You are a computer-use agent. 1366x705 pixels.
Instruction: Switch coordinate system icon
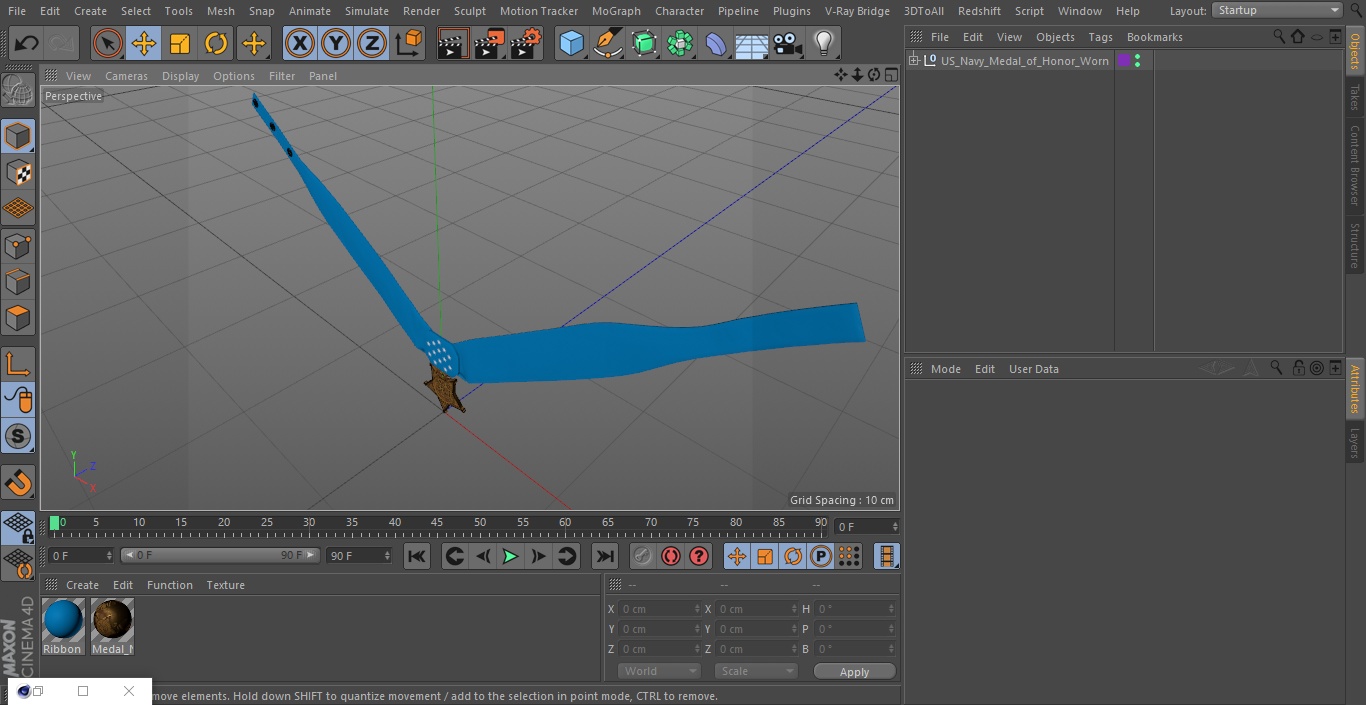(409, 44)
